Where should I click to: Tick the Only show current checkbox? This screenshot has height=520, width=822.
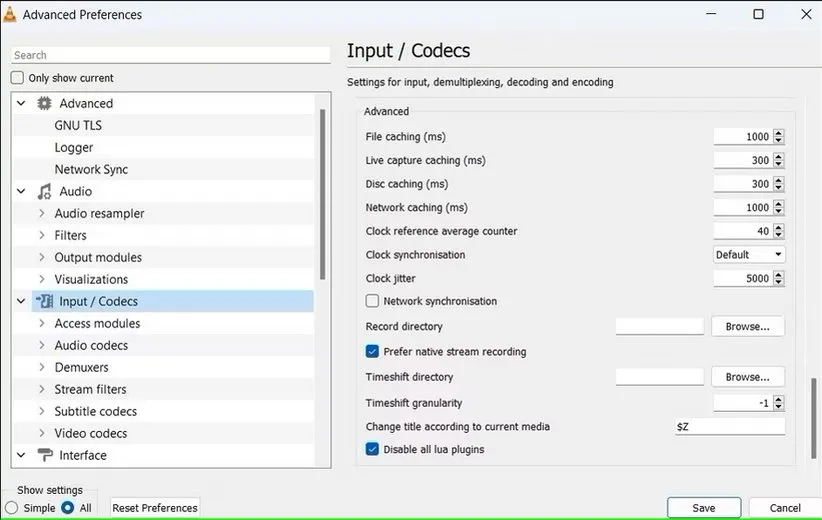pos(17,78)
